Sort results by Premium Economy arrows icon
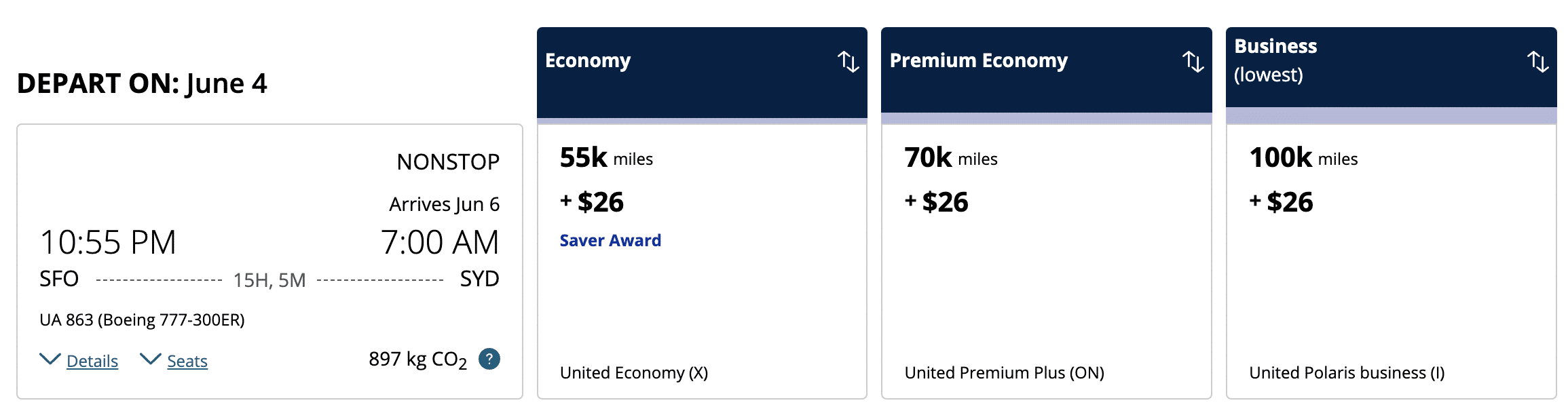This screenshot has width=1568, height=407. pyautogui.click(x=1193, y=61)
